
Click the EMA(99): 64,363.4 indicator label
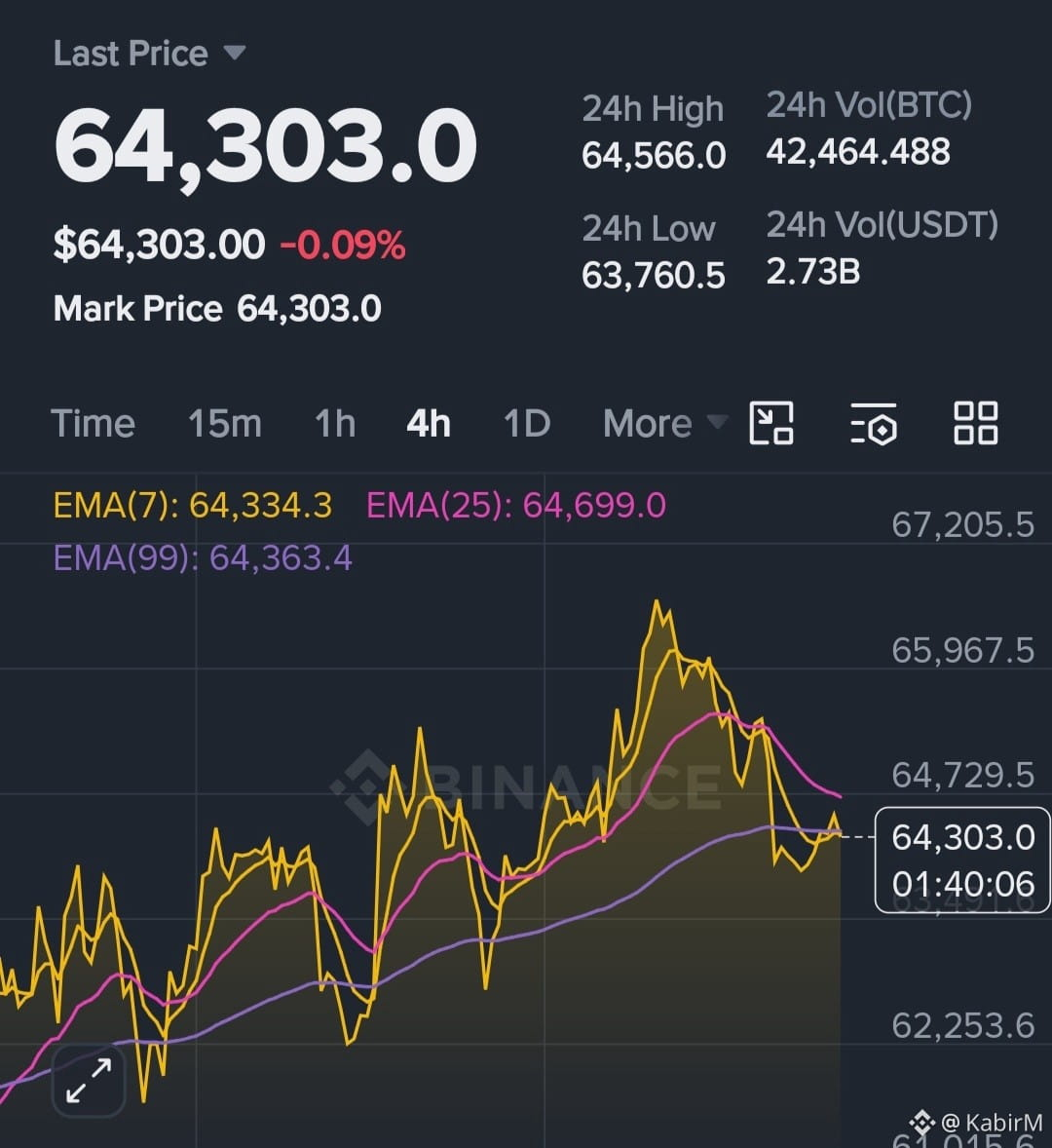point(203,557)
